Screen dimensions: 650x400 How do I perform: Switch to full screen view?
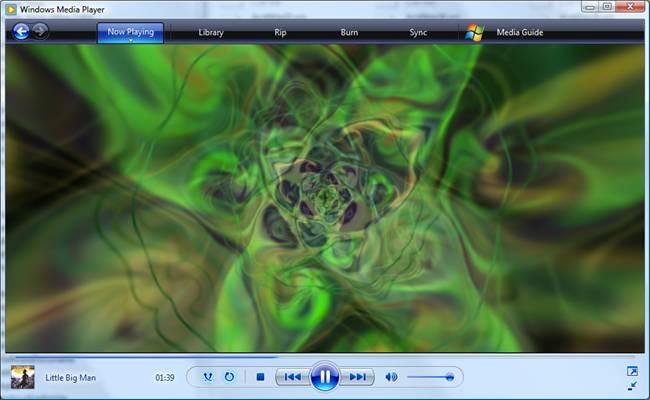tap(632, 371)
